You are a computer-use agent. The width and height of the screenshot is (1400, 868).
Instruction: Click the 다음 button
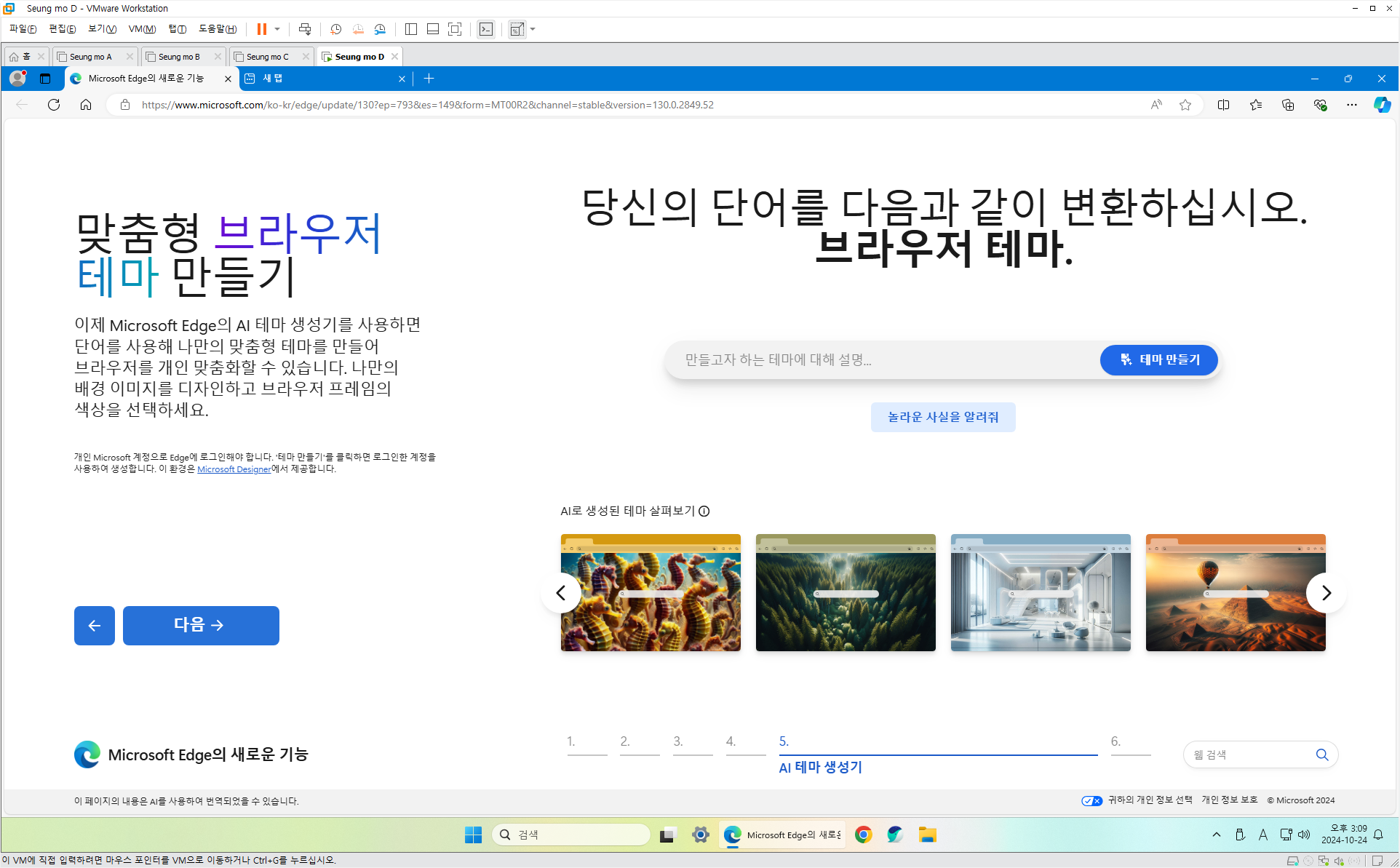click(201, 626)
